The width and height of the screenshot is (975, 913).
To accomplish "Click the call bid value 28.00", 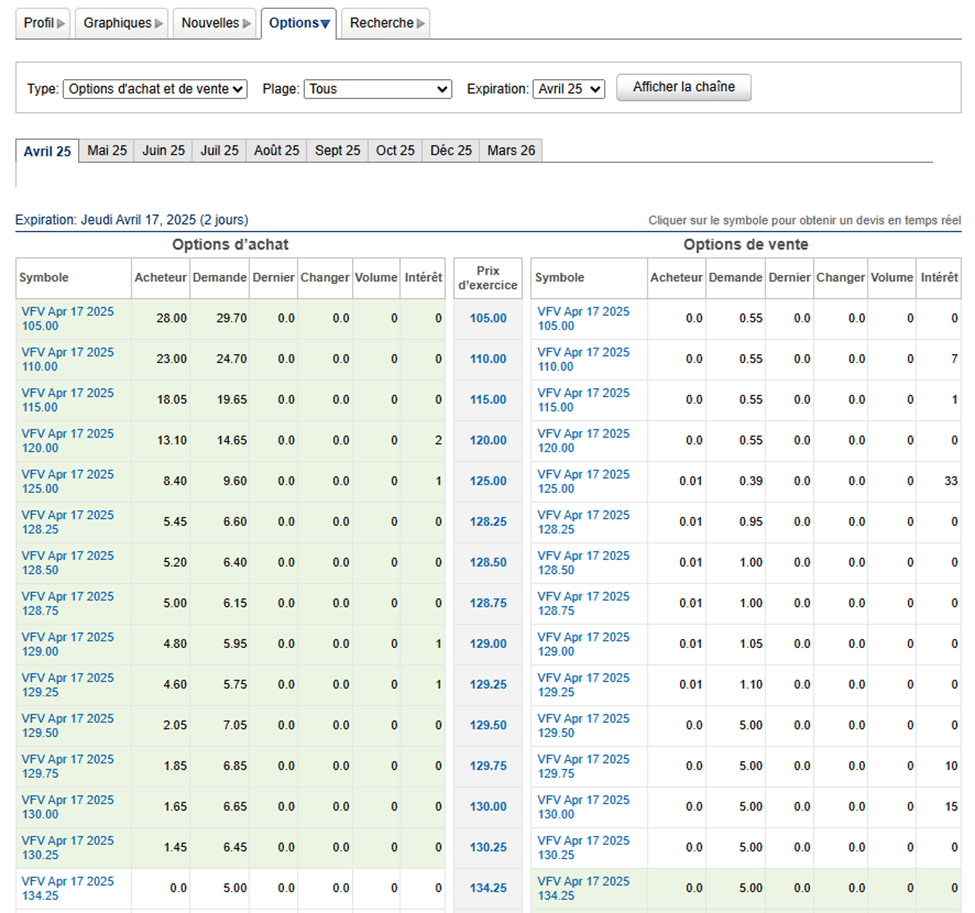I will (172, 318).
